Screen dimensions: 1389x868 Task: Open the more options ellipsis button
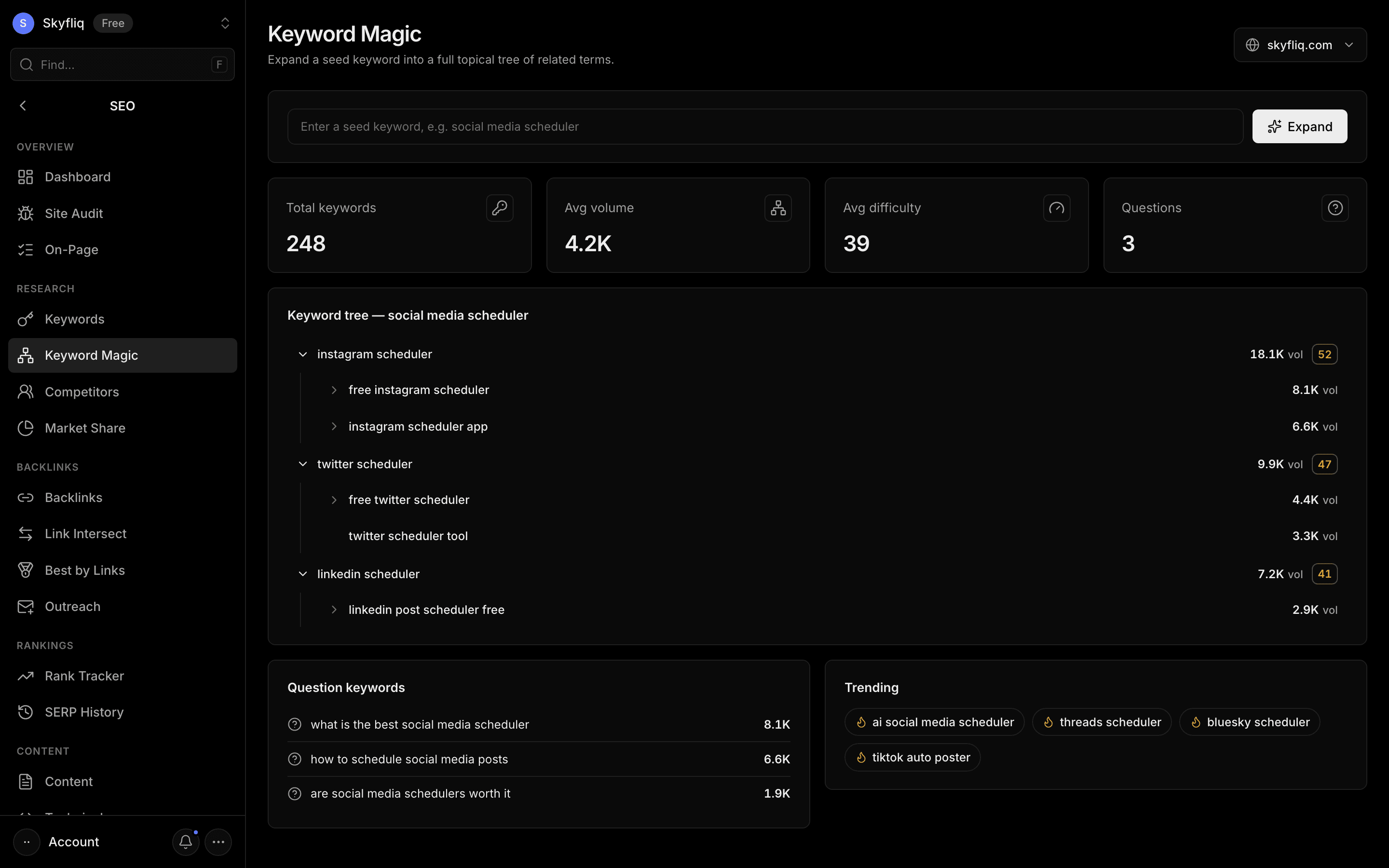[x=218, y=841]
